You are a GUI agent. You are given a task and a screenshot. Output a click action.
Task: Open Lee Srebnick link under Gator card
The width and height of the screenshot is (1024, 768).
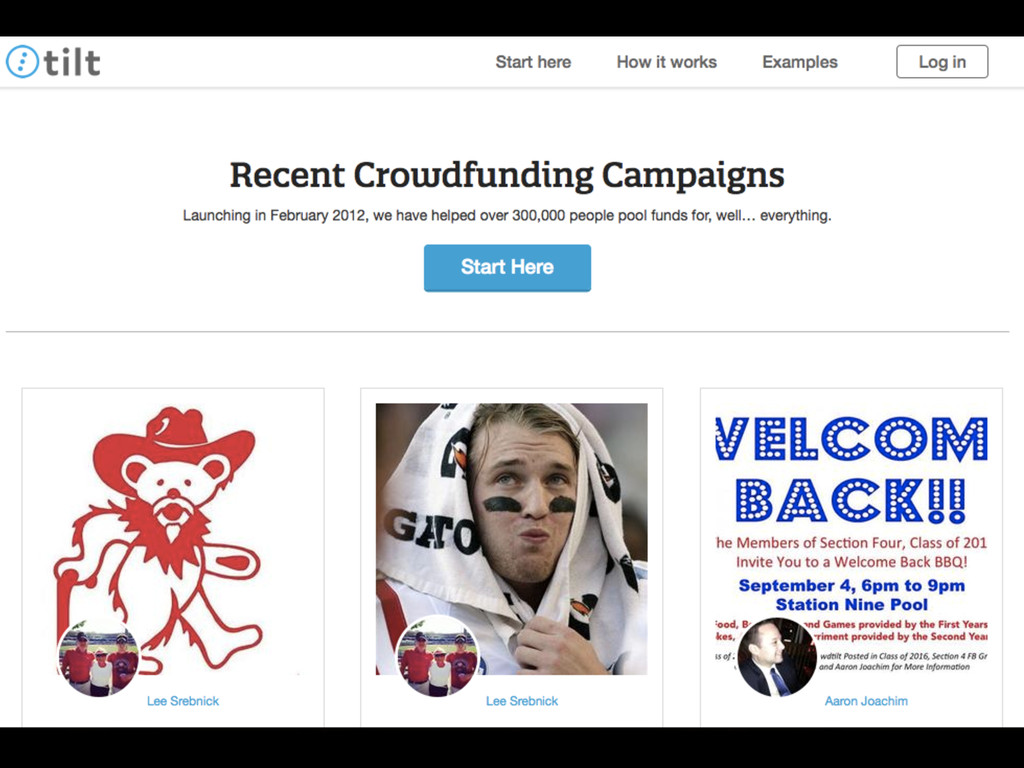pyautogui.click(x=522, y=701)
